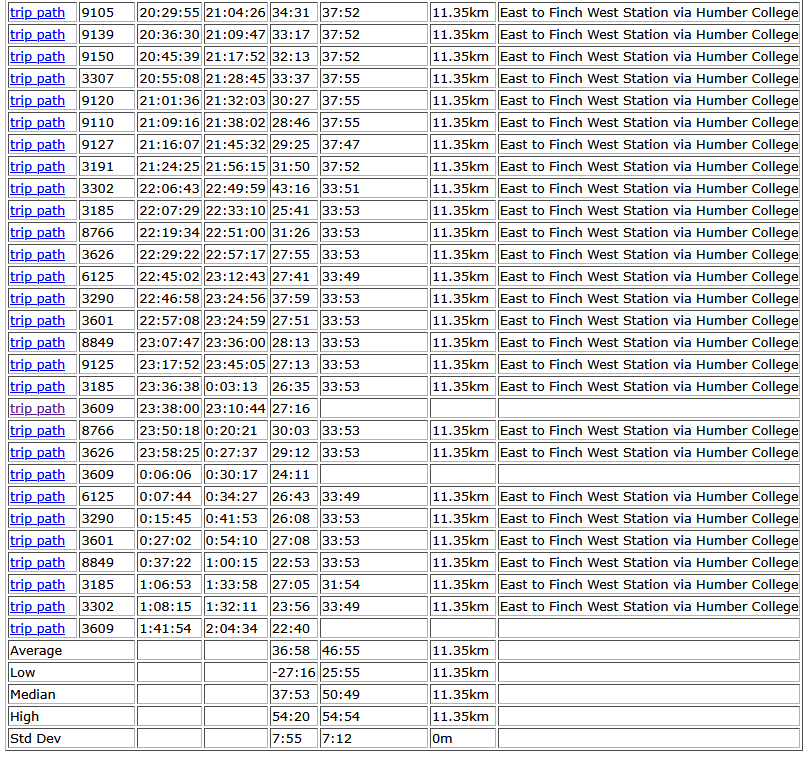Open trip path for vehicle 9110 at 21:09:16
This screenshot has width=810, height=761.
pyautogui.click(x=37, y=123)
